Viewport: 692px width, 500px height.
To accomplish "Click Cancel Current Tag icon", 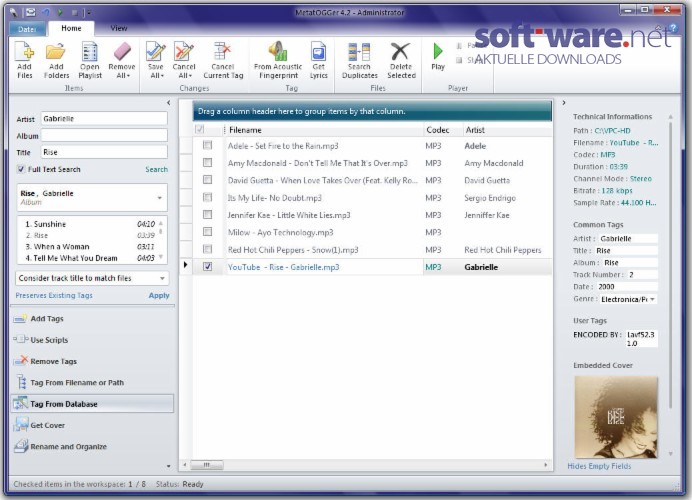I will [x=223, y=52].
